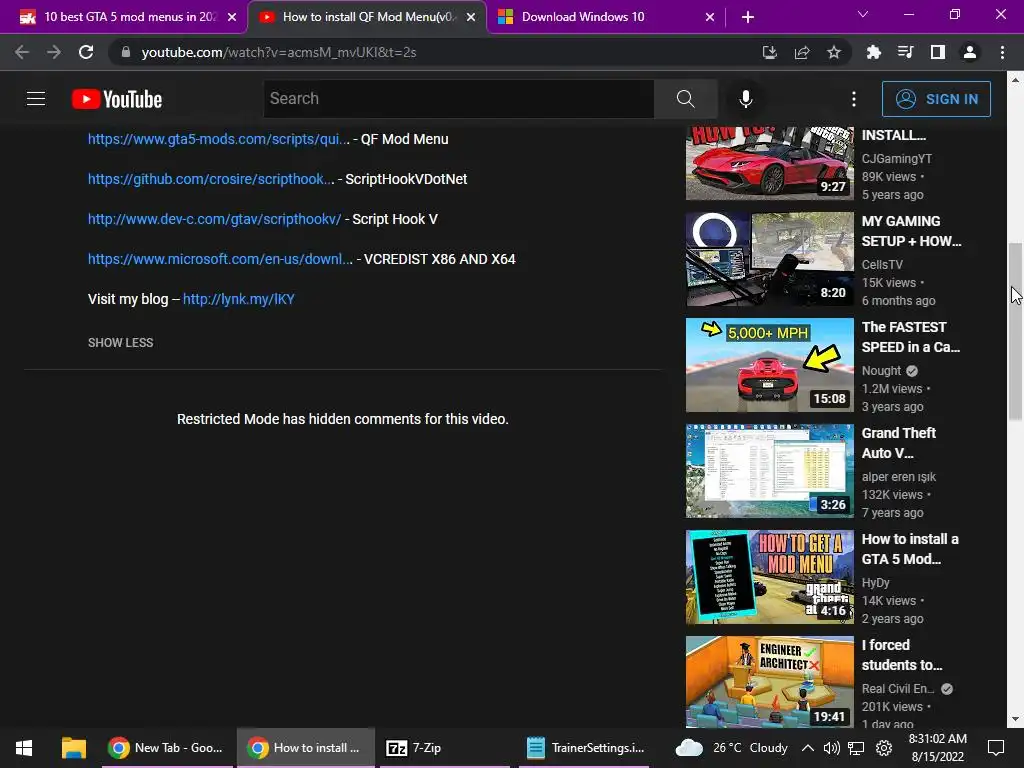
Task: Click the address bar URL
Action: 279,52
